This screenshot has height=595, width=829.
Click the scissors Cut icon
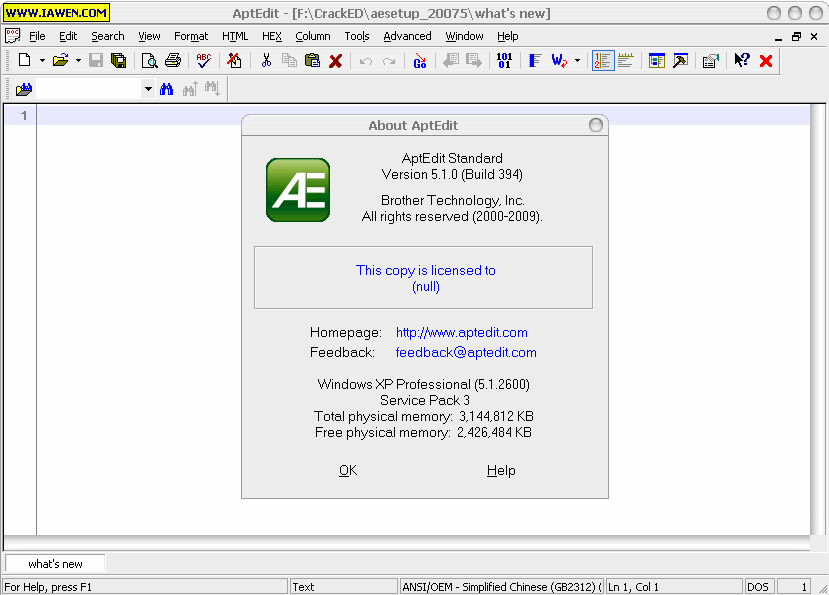(266, 61)
